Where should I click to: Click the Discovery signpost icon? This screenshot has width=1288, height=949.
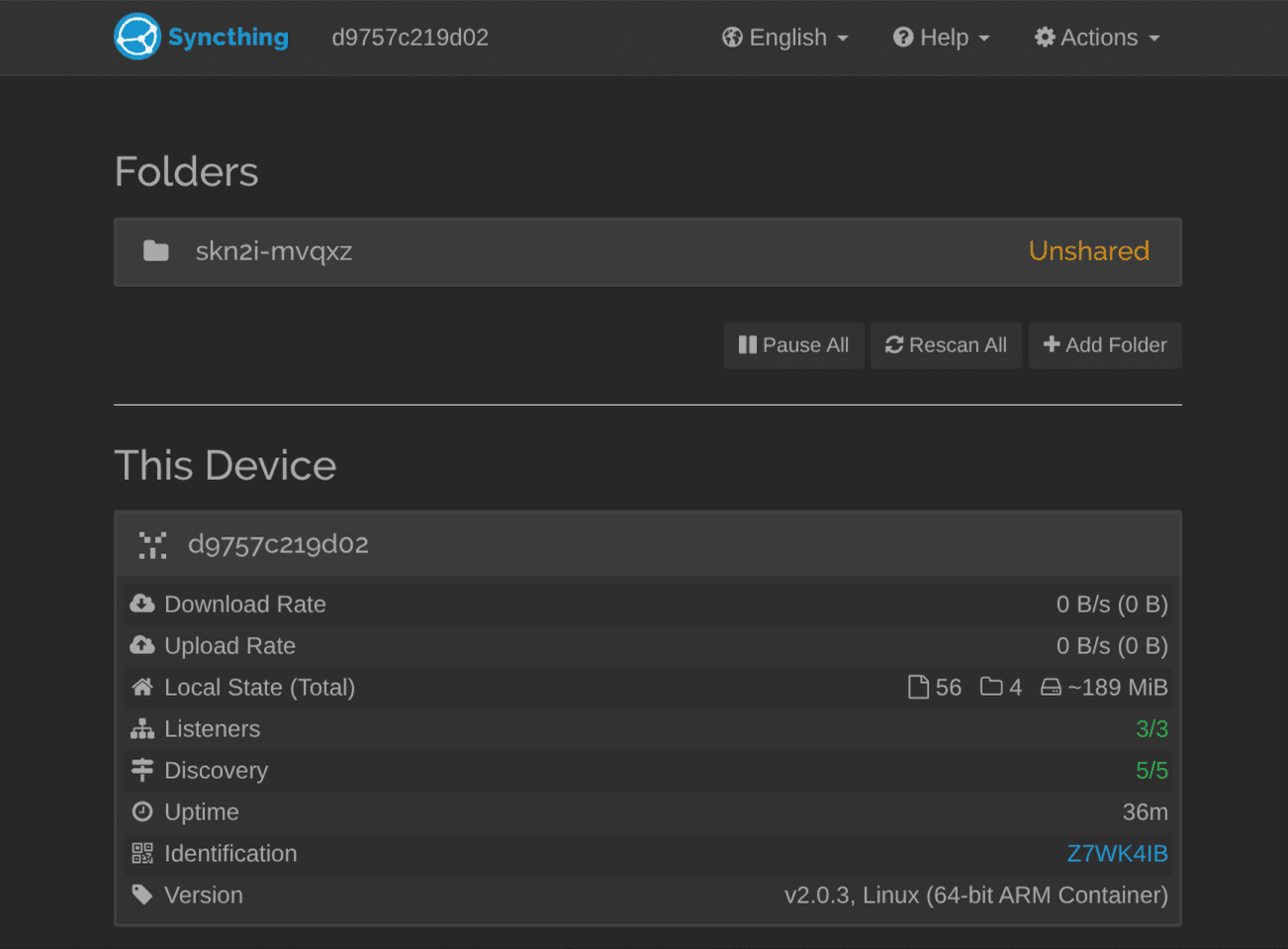click(x=142, y=770)
